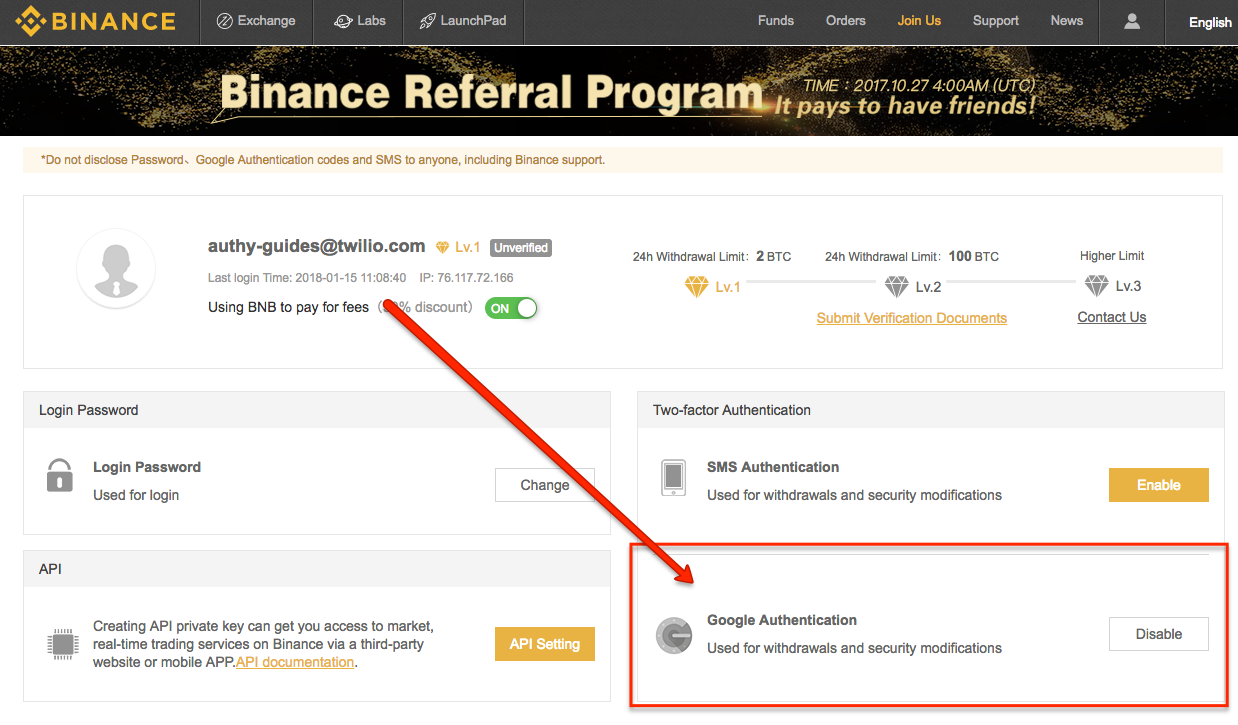Open the Funds menu
This screenshot has height=725, width=1238.
pos(775,20)
